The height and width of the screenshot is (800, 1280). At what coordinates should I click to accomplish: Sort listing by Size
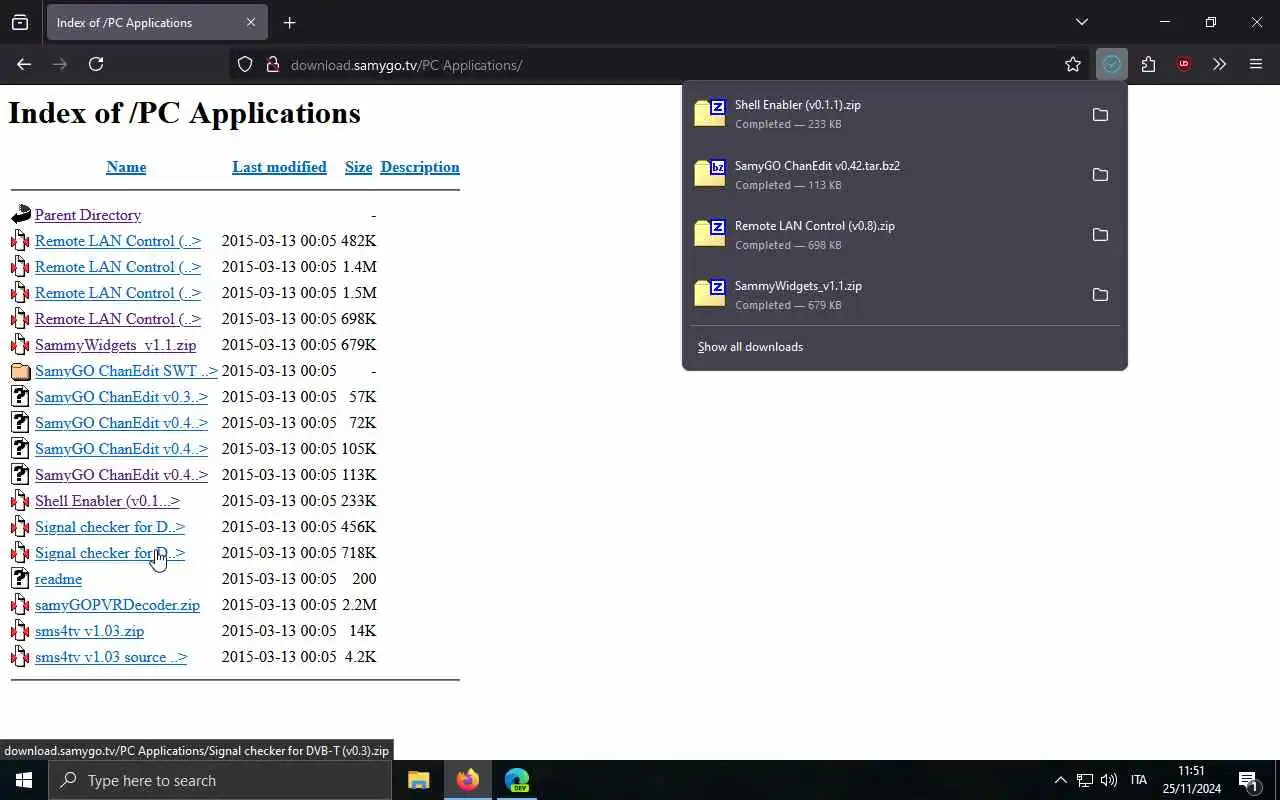[358, 167]
